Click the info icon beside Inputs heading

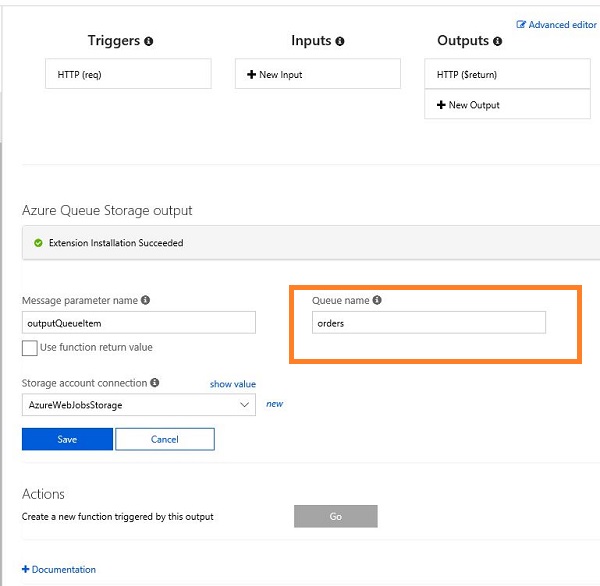pyautogui.click(x=339, y=41)
